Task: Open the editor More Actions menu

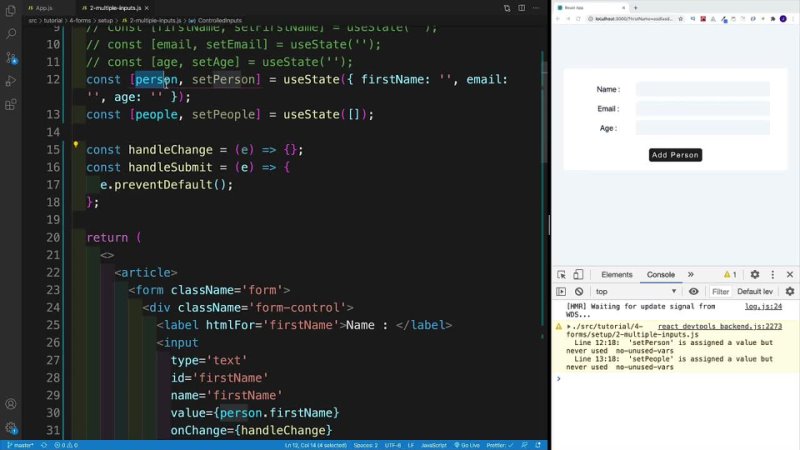Action: tap(536, 8)
